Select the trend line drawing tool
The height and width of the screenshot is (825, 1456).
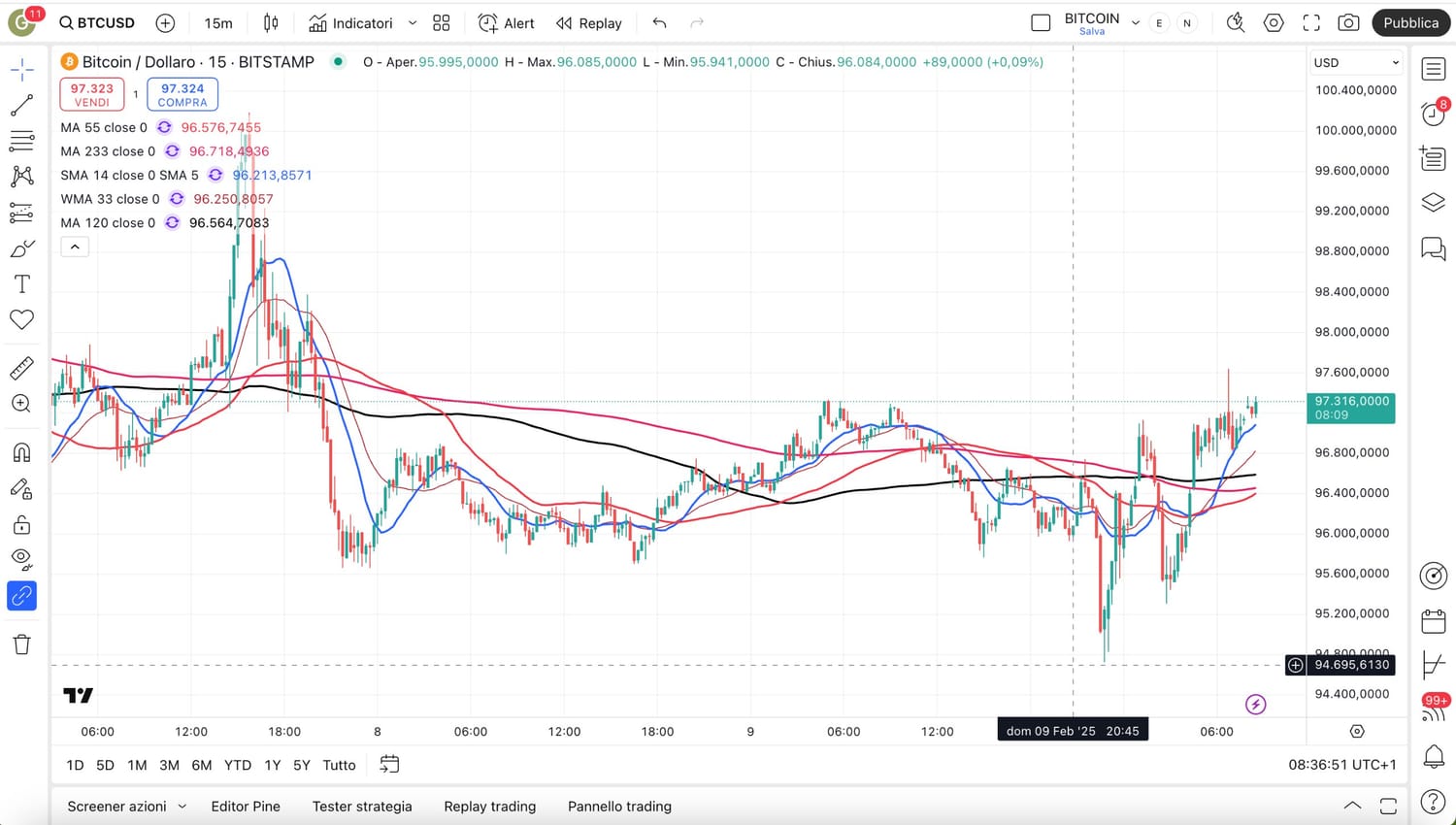coord(21,105)
